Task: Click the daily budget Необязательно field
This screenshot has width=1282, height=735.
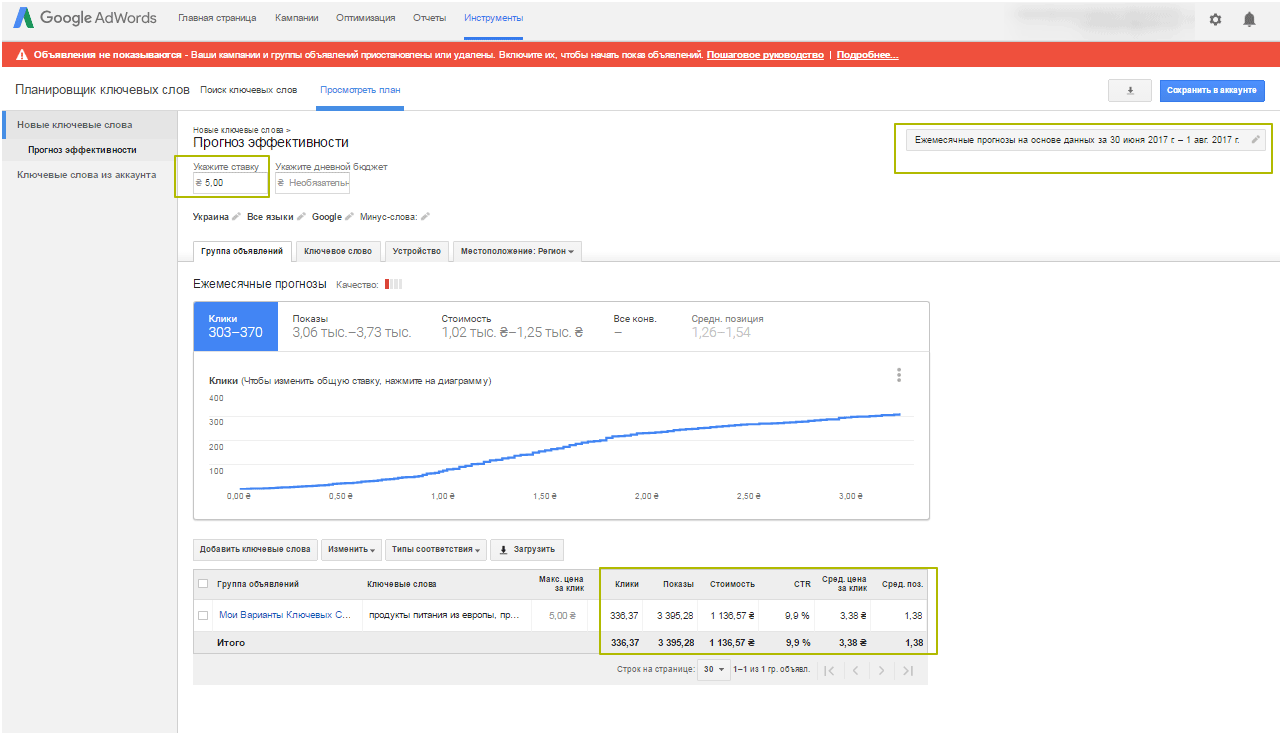Action: (312, 183)
